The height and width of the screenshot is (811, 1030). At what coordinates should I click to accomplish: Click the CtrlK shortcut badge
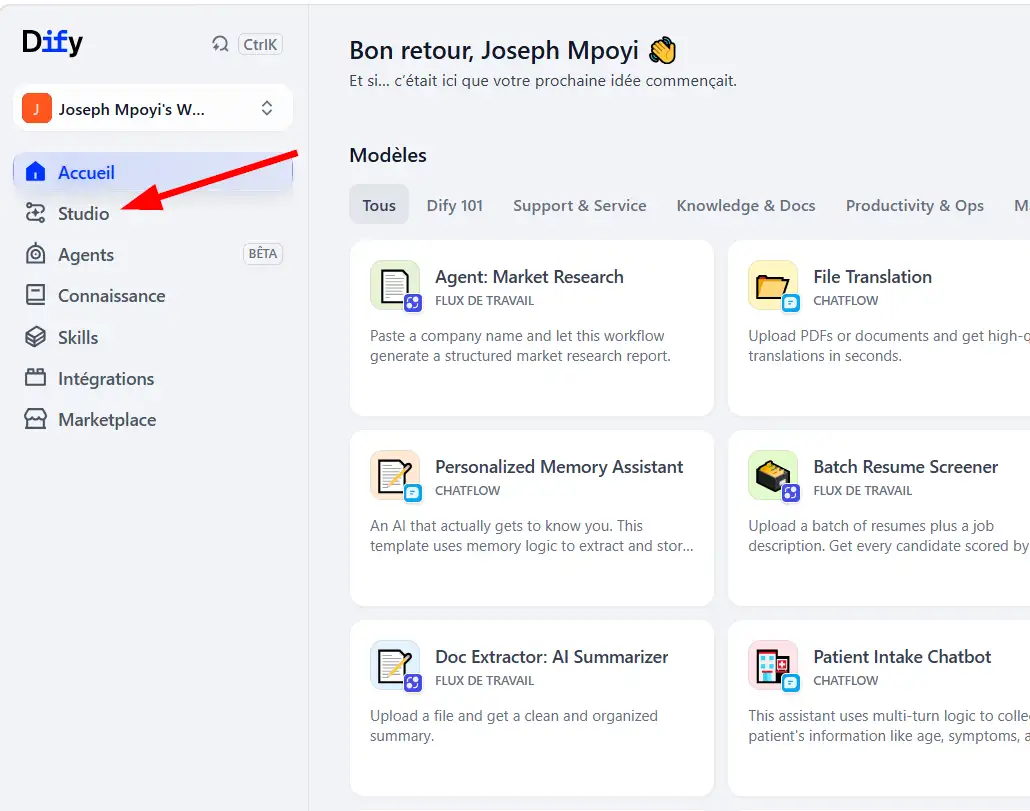[260, 44]
